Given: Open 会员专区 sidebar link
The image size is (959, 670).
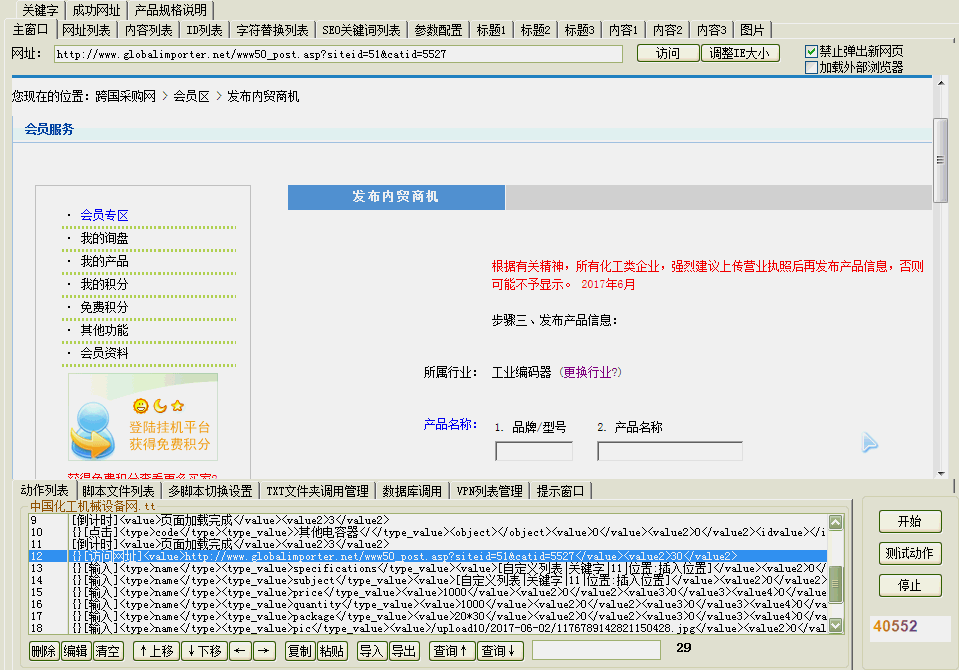Looking at the screenshot, I should pos(105,215).
